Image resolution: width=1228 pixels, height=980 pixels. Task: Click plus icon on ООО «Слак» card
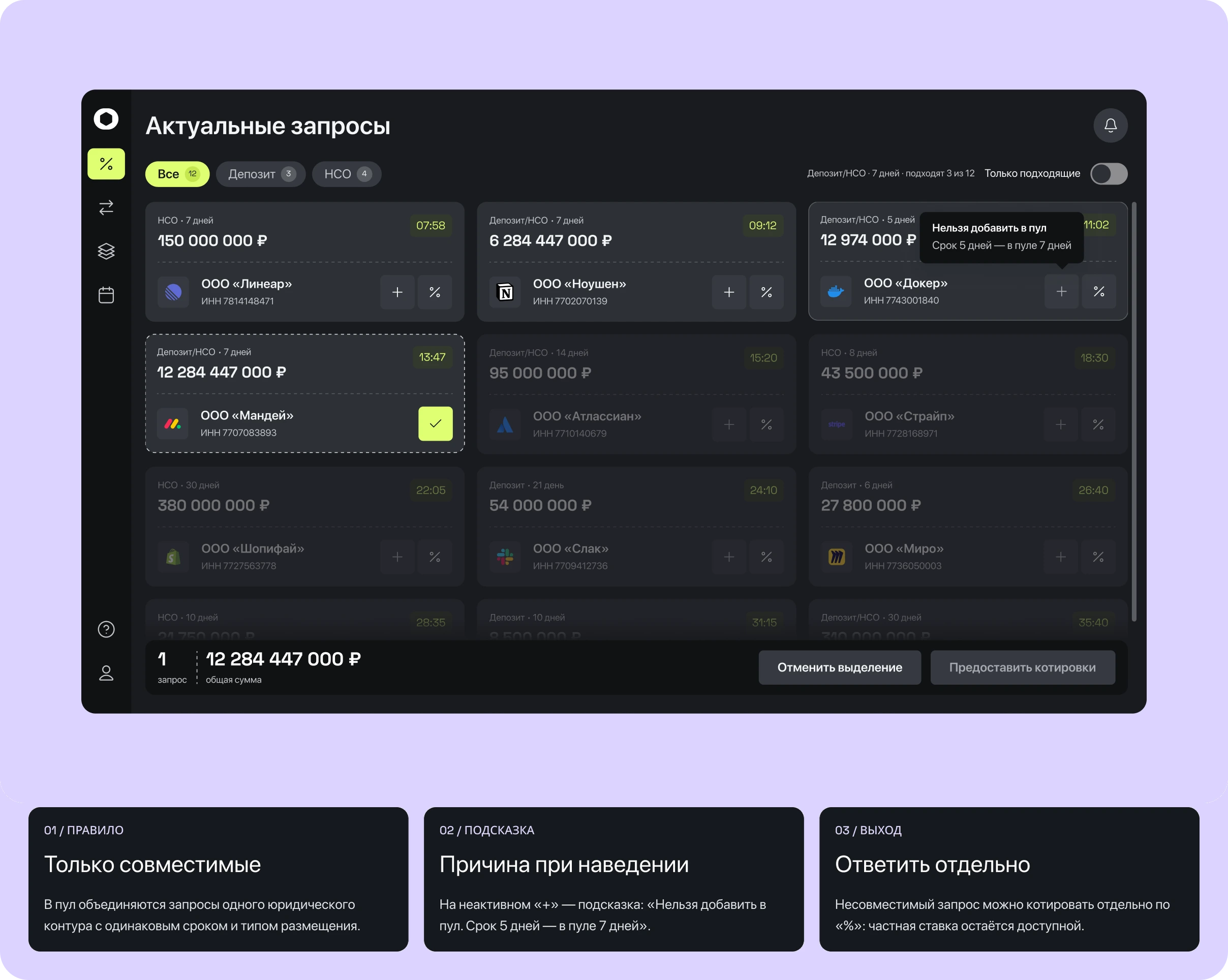[729, 557]
